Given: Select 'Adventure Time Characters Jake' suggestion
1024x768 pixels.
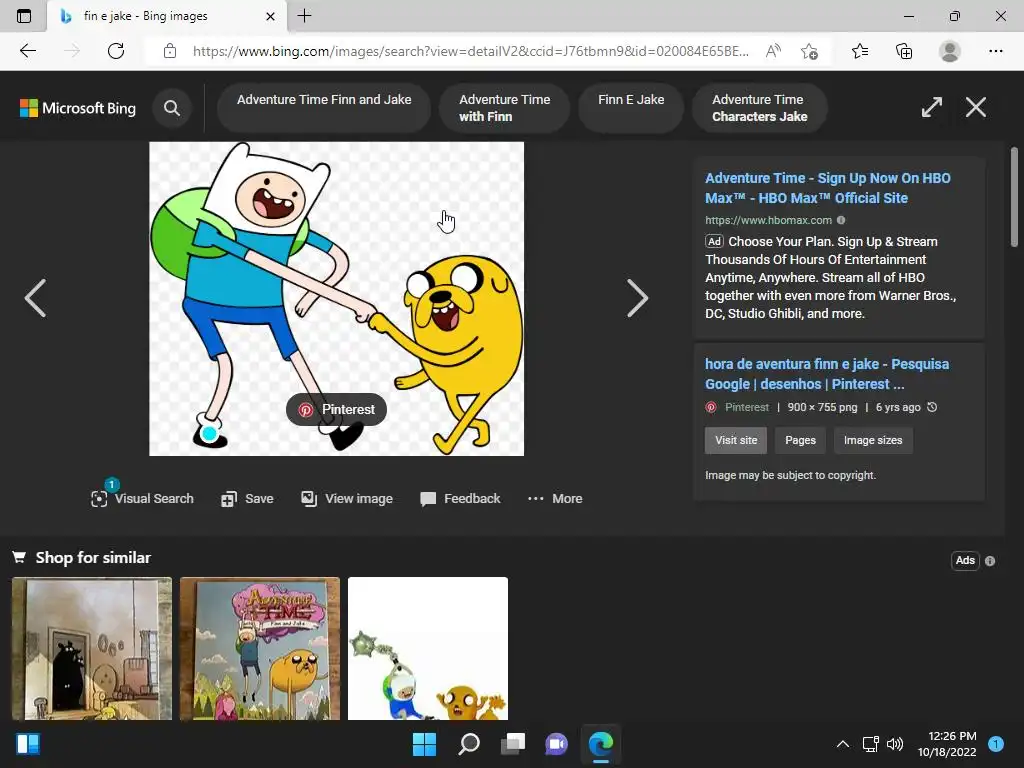Looking at the screenshot, I should coord(760,108).
